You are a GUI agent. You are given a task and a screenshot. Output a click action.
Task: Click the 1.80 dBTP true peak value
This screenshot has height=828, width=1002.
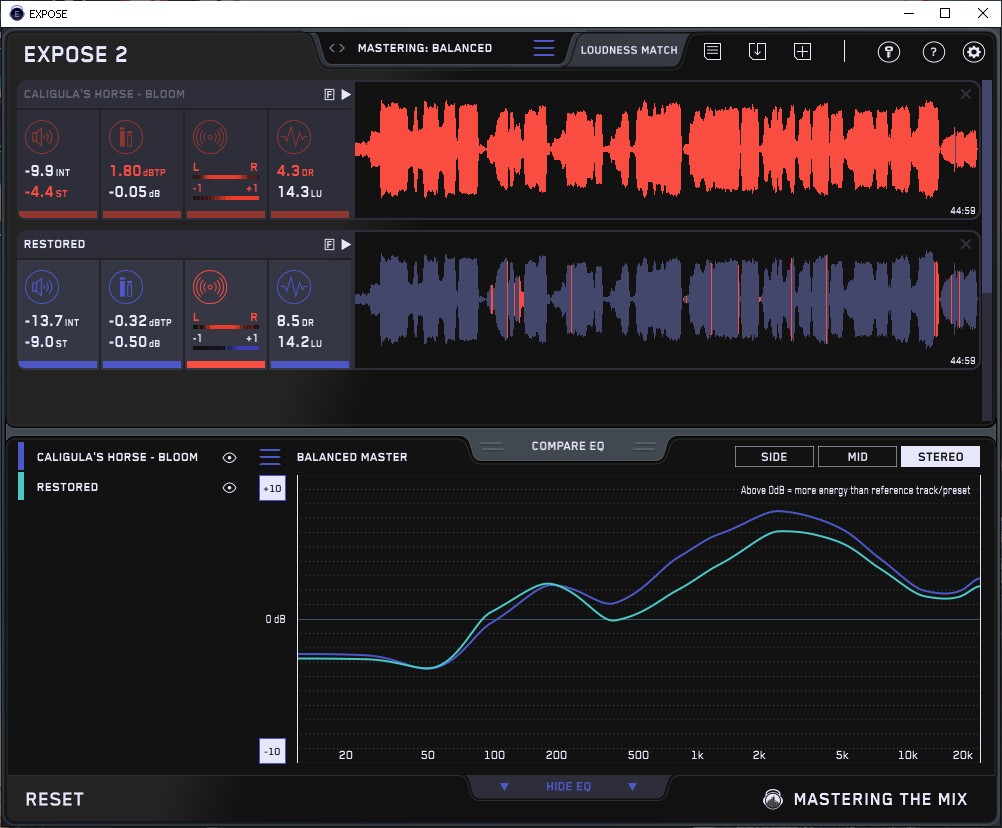137,171
